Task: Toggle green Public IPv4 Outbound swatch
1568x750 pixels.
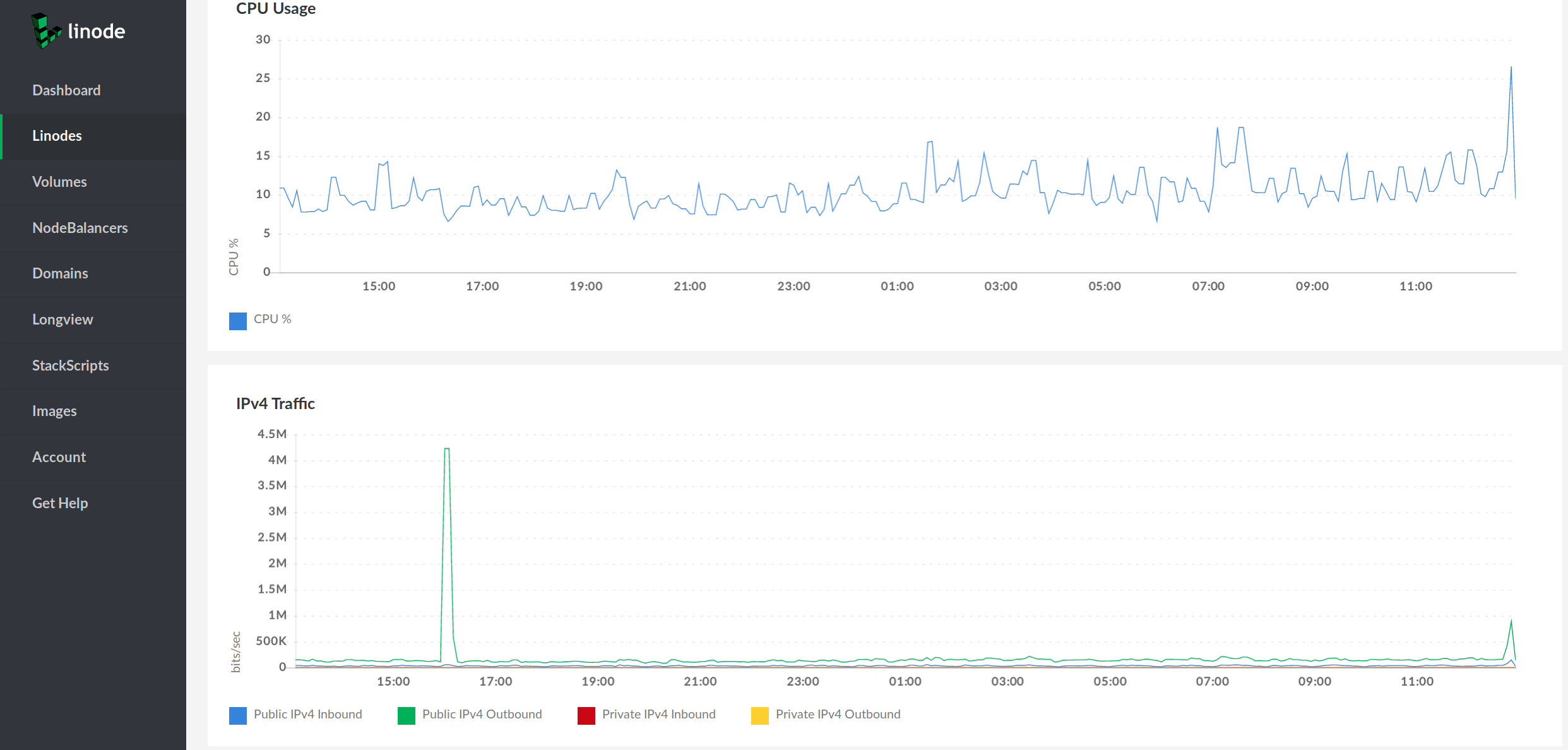Action: coord(407,715)
